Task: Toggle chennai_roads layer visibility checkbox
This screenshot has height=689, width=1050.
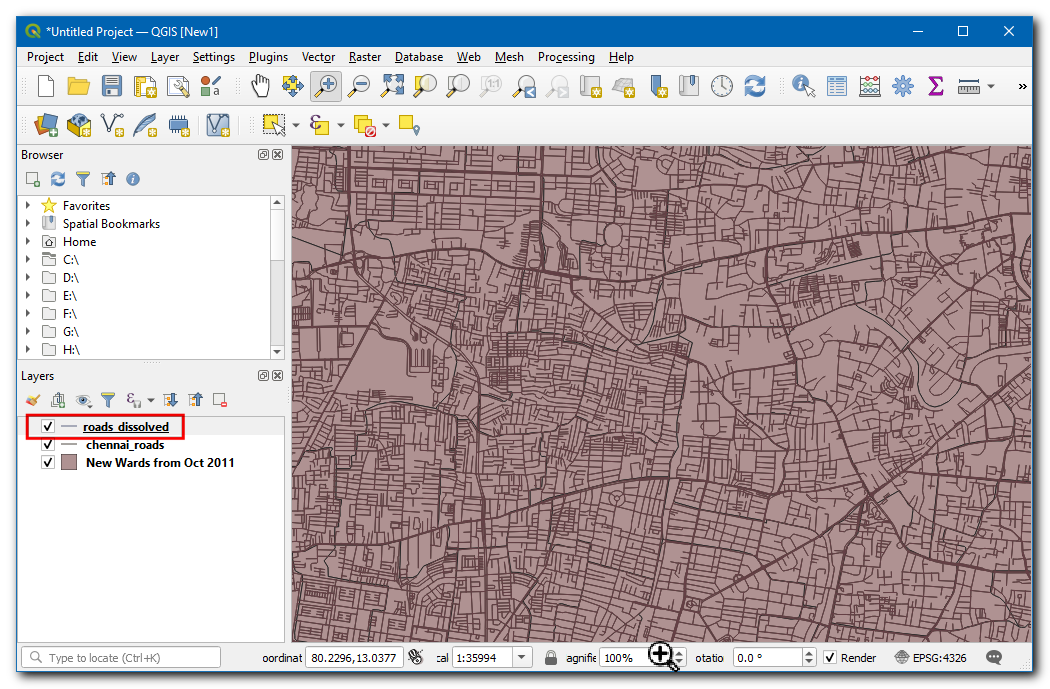Action: (48, 445)
